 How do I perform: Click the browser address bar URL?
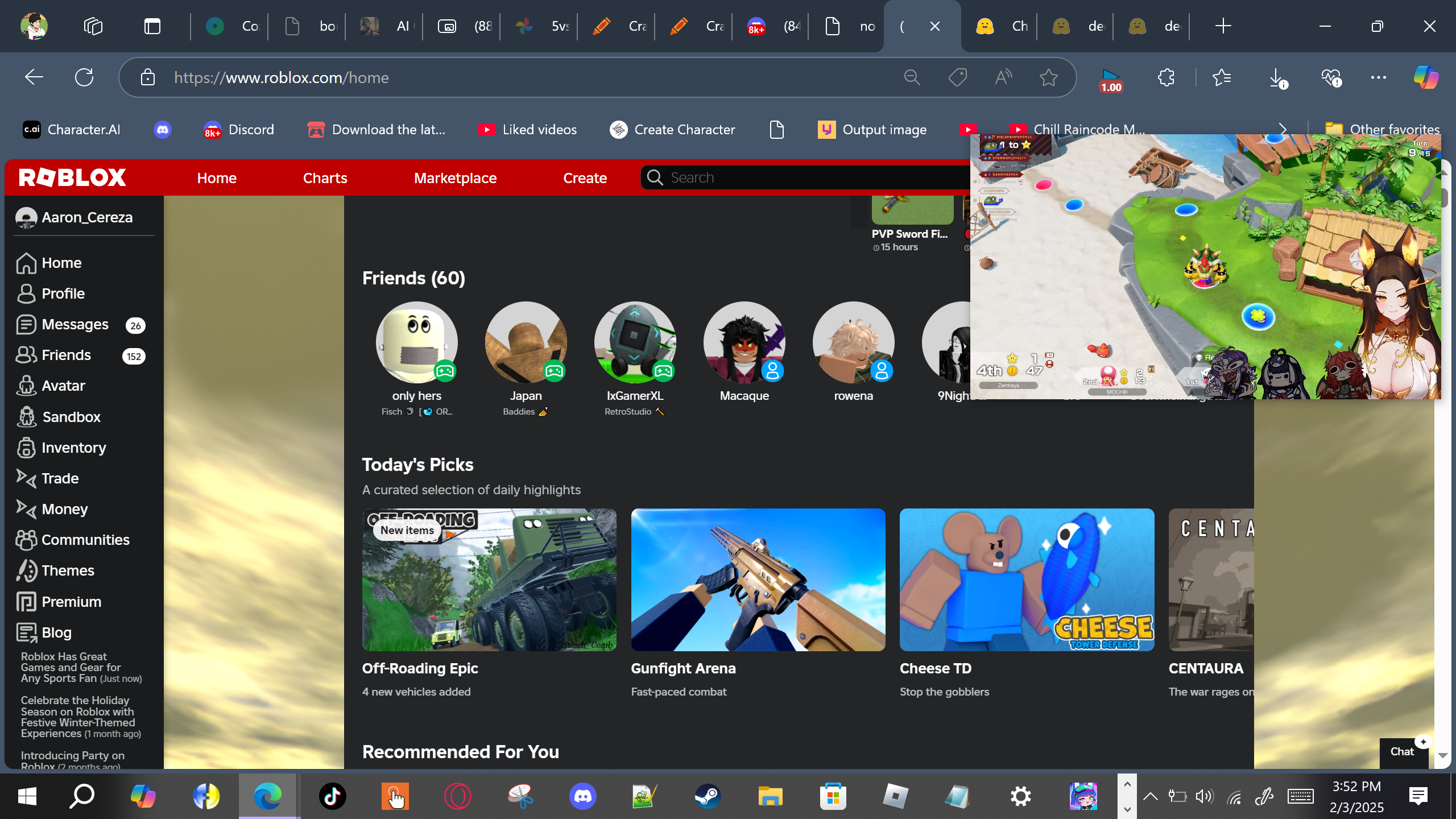282,77
